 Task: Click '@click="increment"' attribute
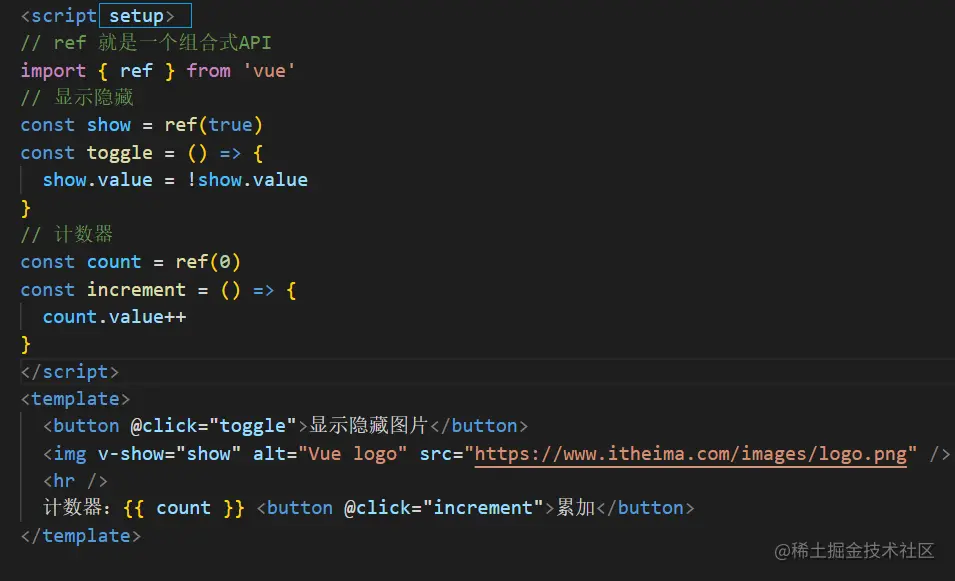coord(443,508)
